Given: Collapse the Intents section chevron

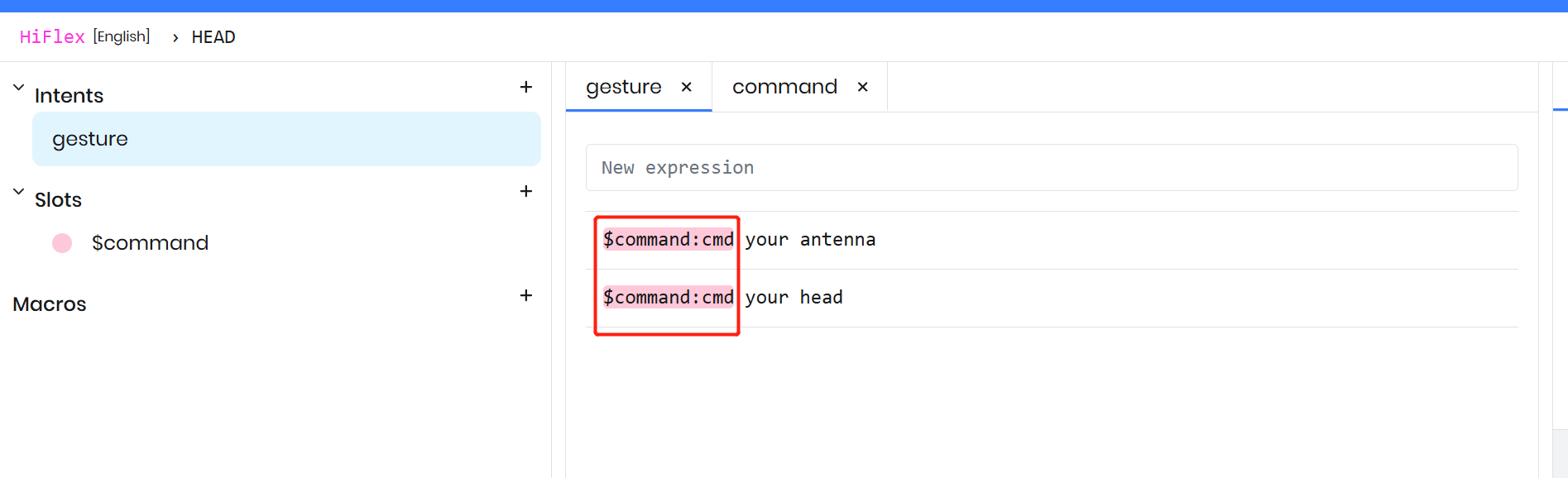Looking at the screenshot, I should point(18,87).
